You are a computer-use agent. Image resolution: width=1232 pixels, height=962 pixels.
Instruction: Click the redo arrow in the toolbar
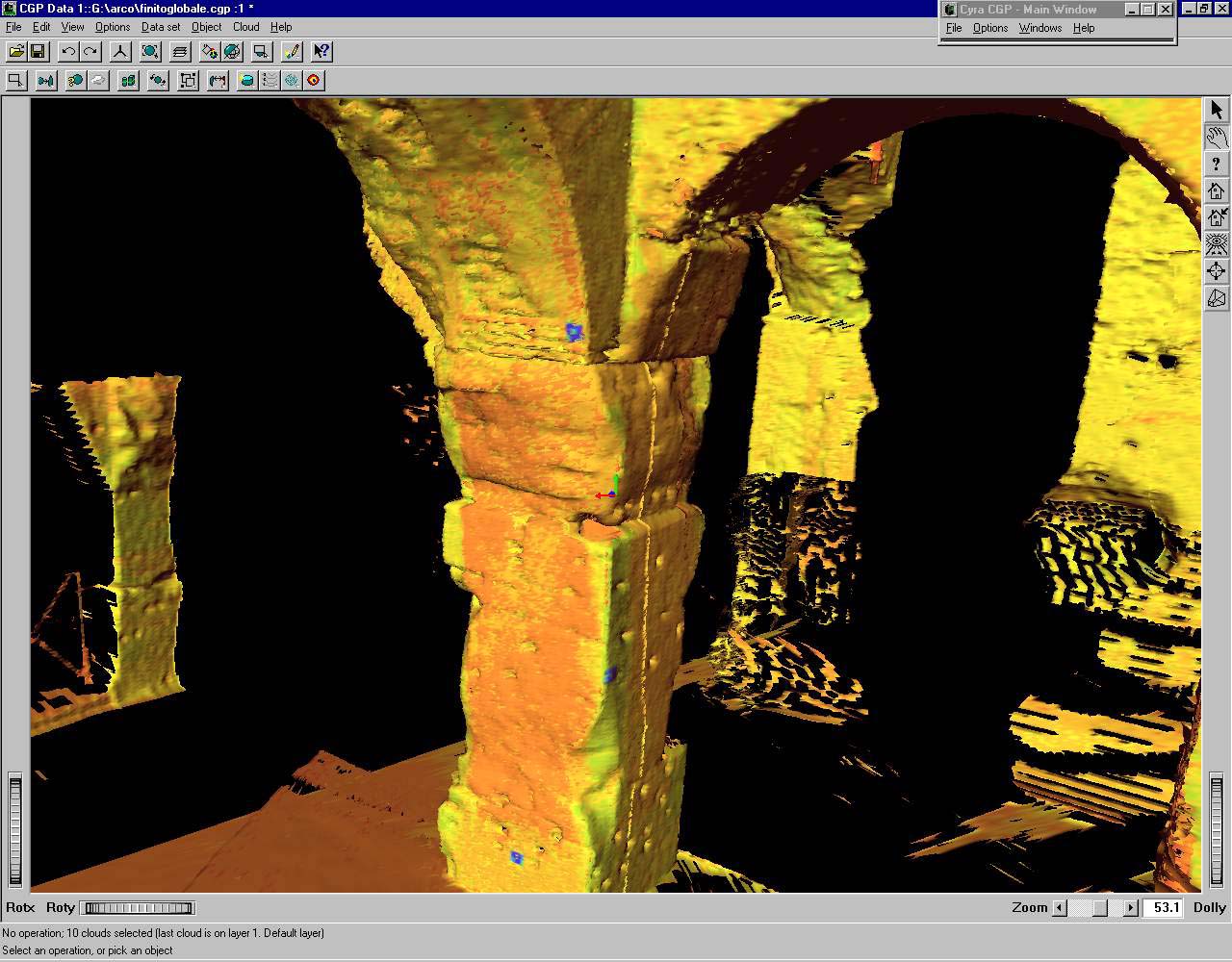point(90,52)
